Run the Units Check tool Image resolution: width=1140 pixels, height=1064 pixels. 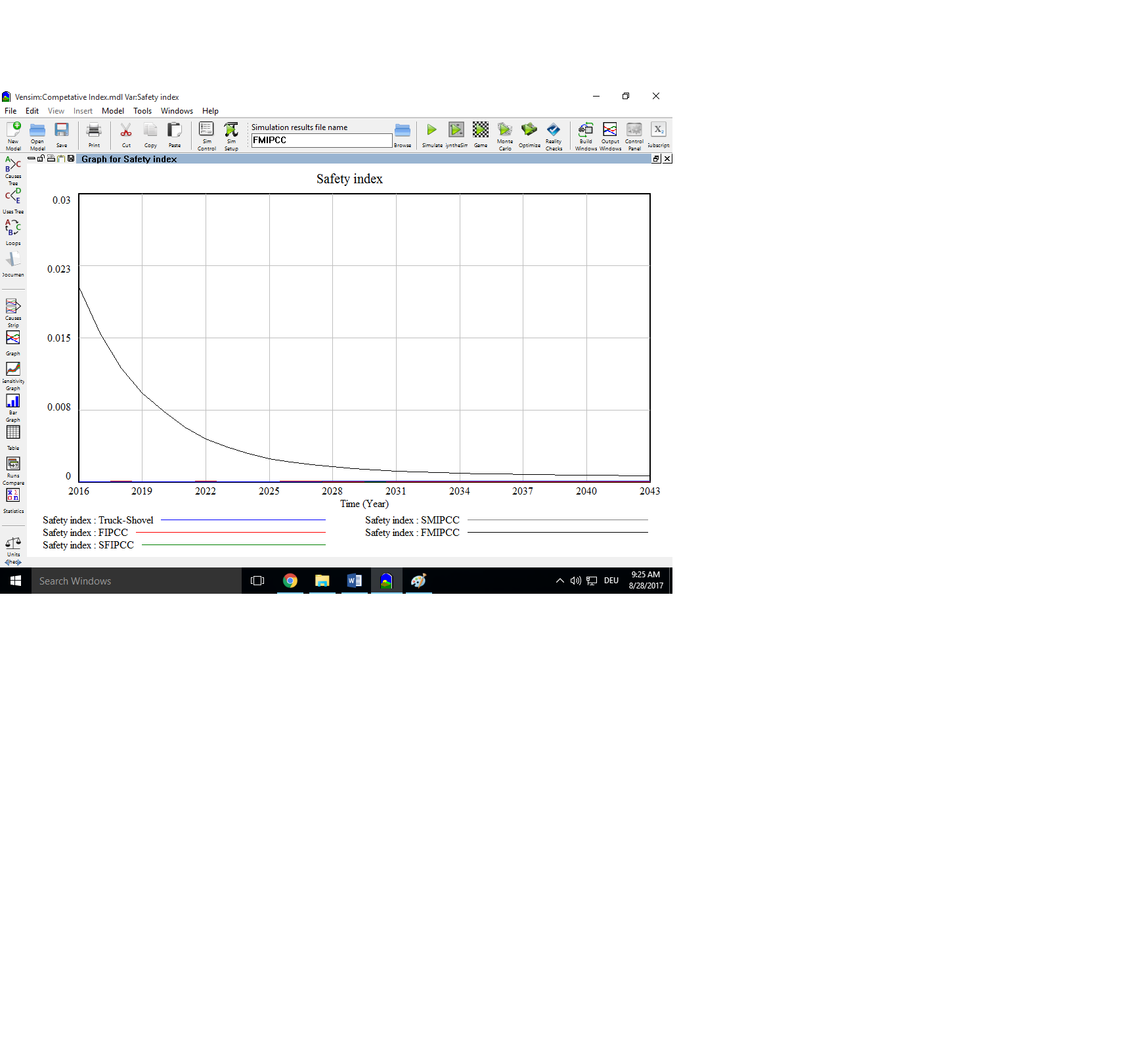[13, 550]
